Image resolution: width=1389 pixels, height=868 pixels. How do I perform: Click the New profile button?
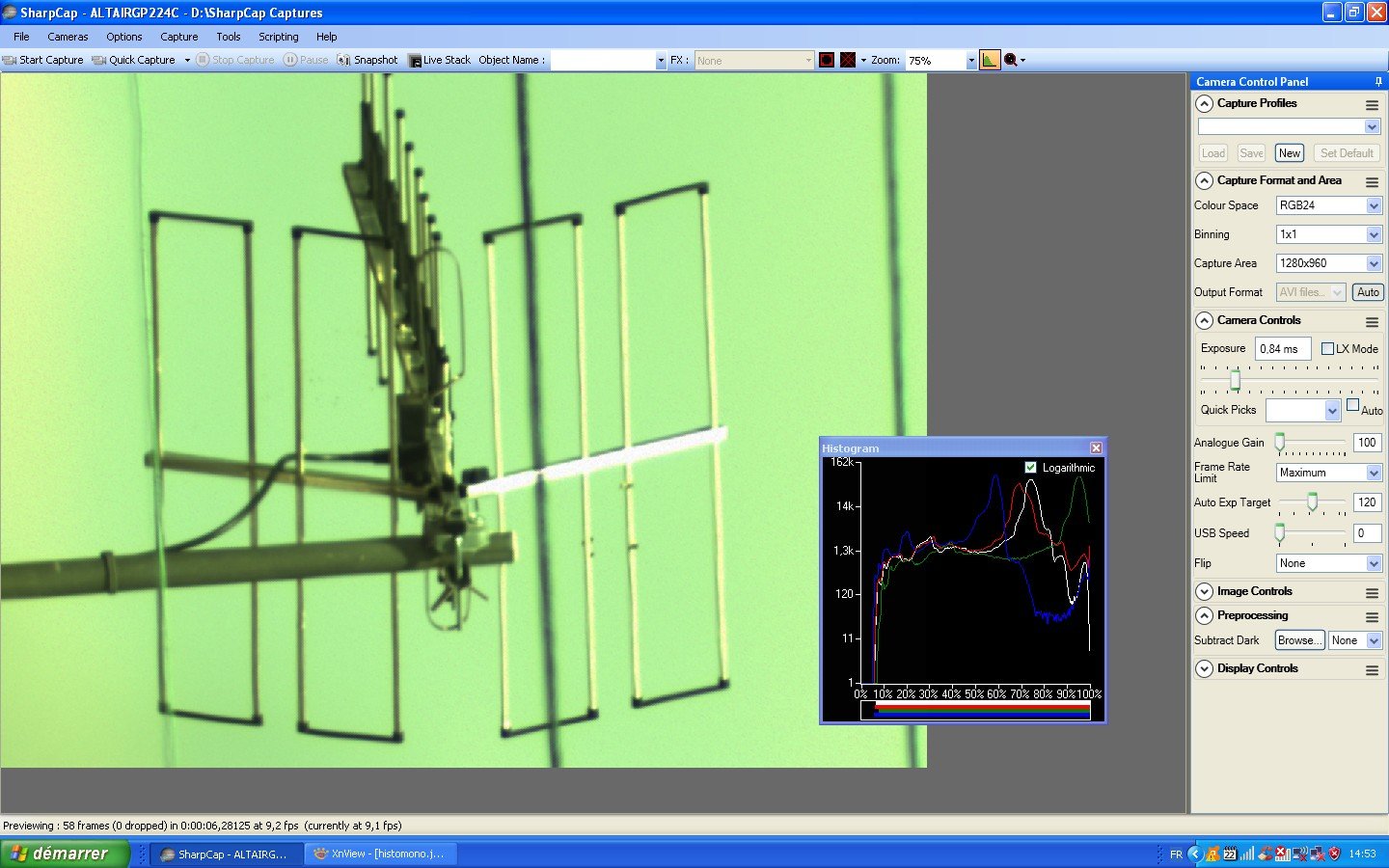tap(1290, 152)
